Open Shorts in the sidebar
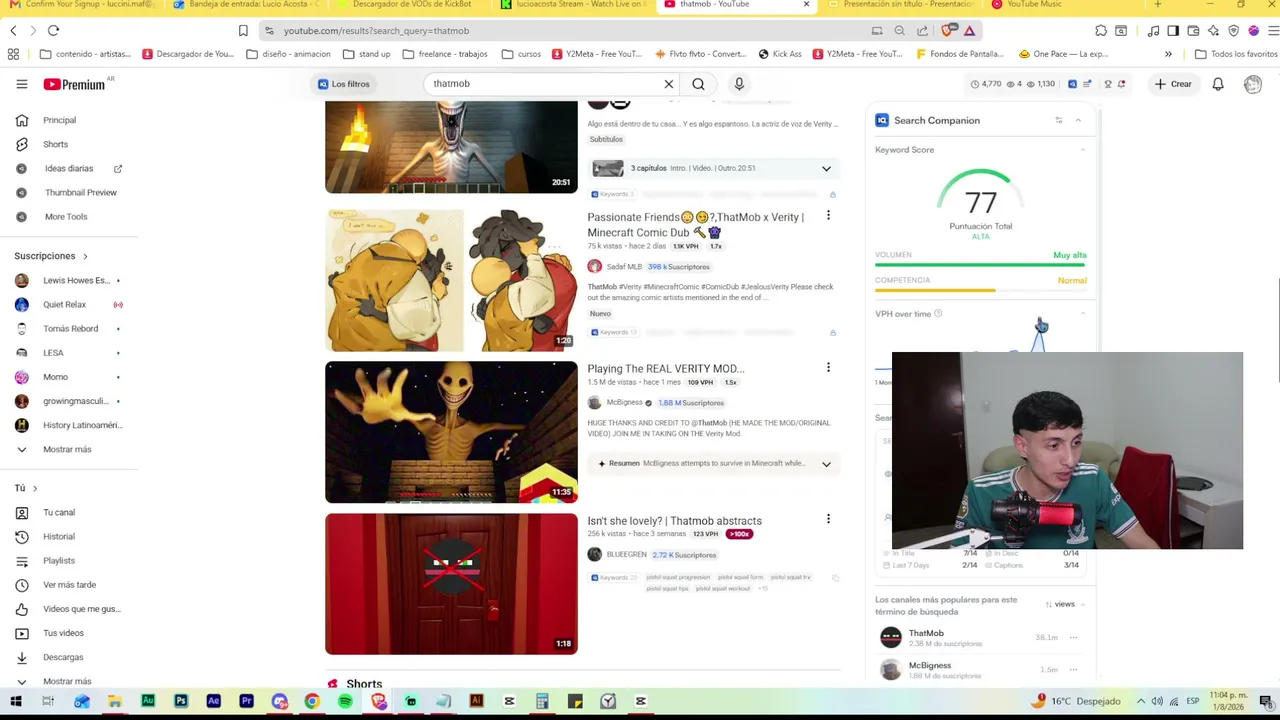This screenshot has width=1280, height=720. pos(55,144)
